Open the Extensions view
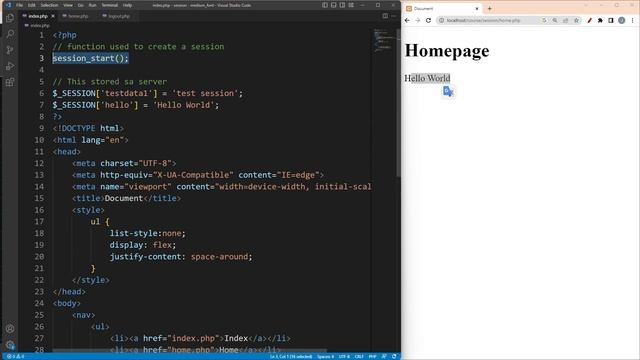The width and height of the screenshot is (640, 360). coord(10,82)
